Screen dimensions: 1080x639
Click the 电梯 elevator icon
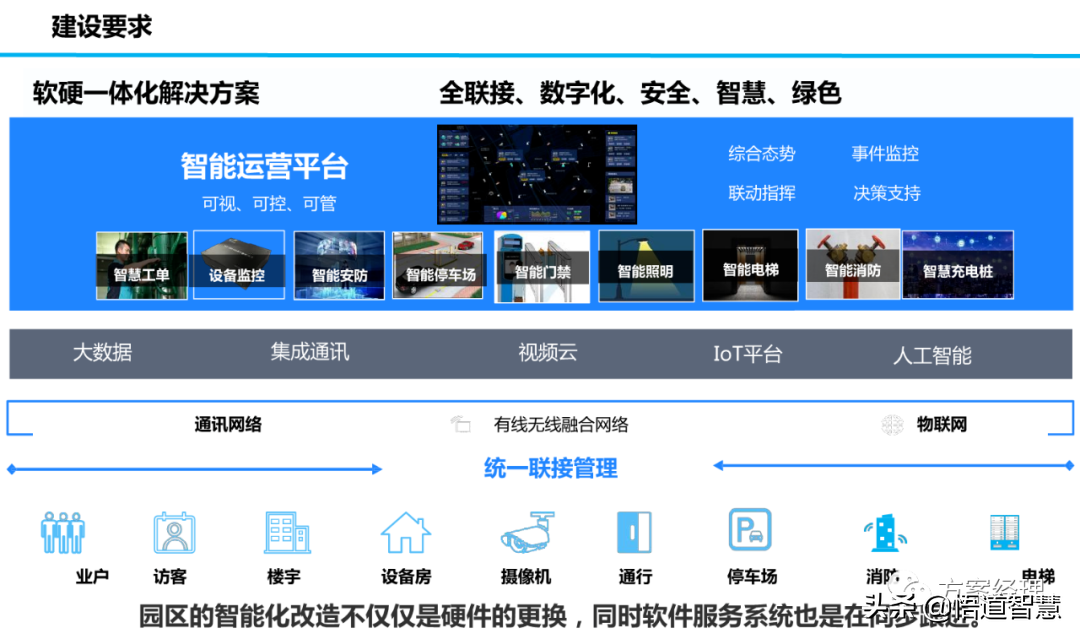click(x=1004, y=532)
